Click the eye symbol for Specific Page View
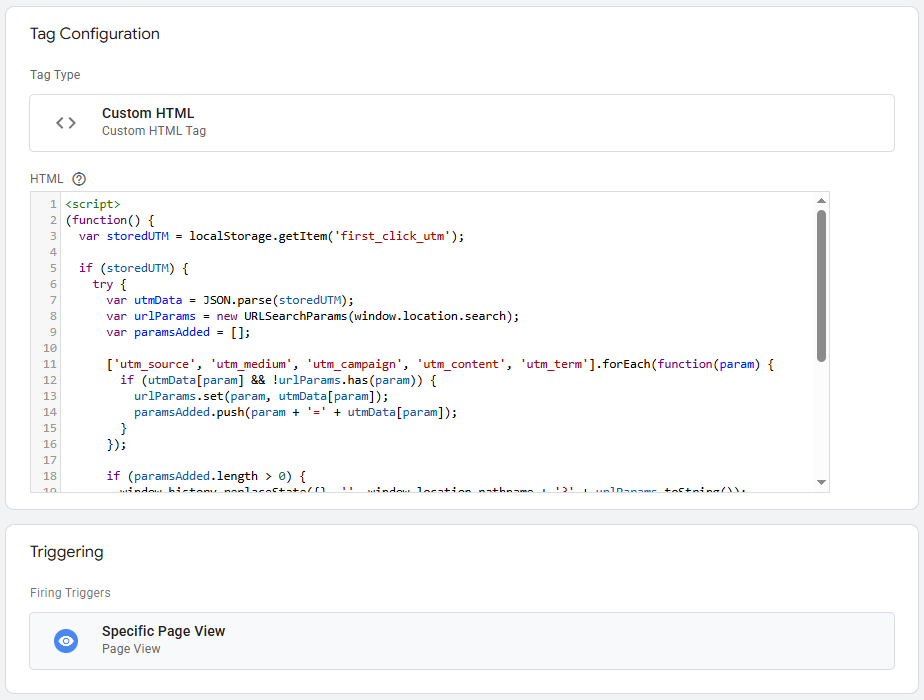 tap(65, 641)
